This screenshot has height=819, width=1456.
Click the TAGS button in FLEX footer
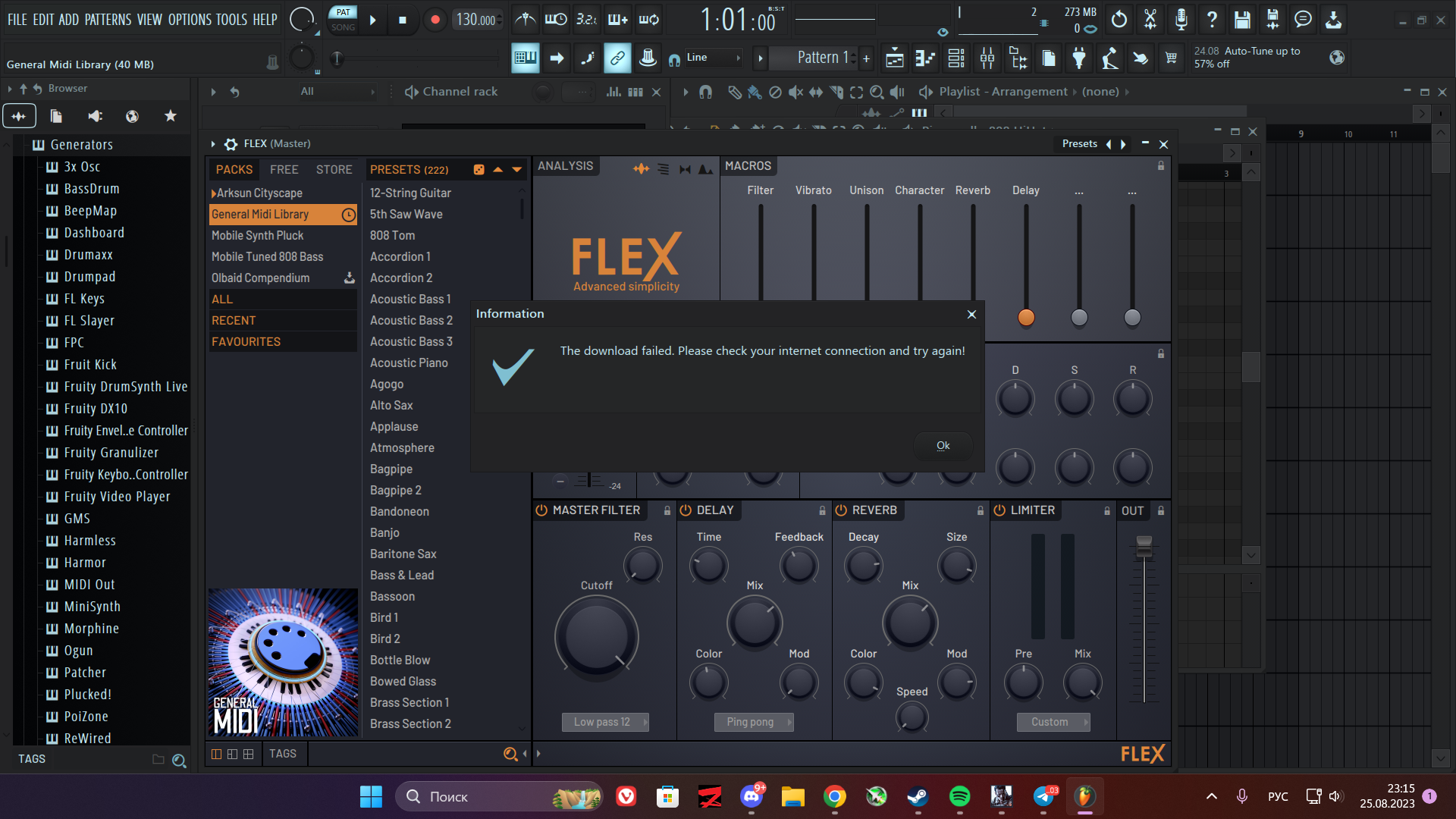click(283, 754)
